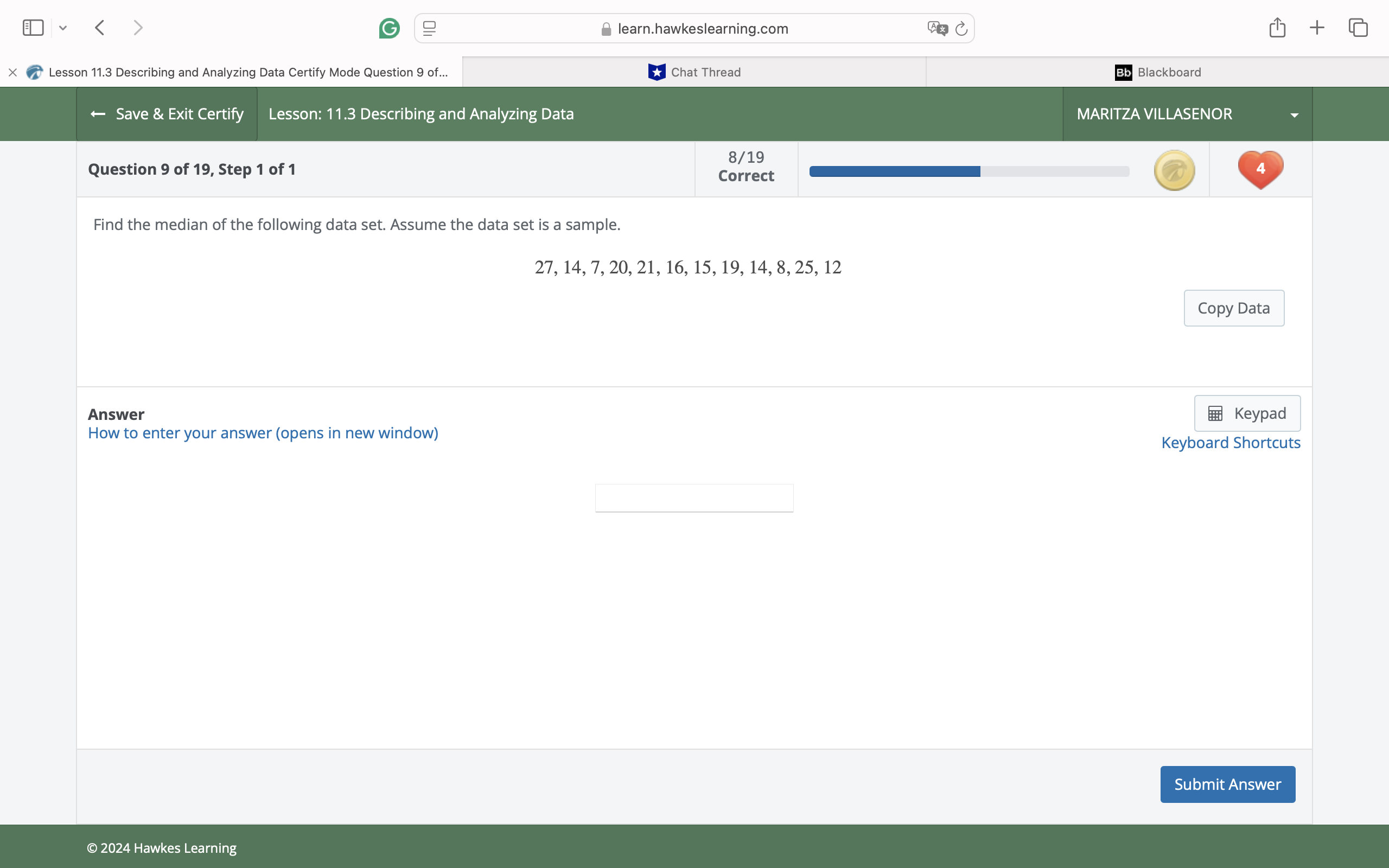Viewport: 1389px width, 868px height.
Task: Click the question progress bar
Action: point(969,170)
